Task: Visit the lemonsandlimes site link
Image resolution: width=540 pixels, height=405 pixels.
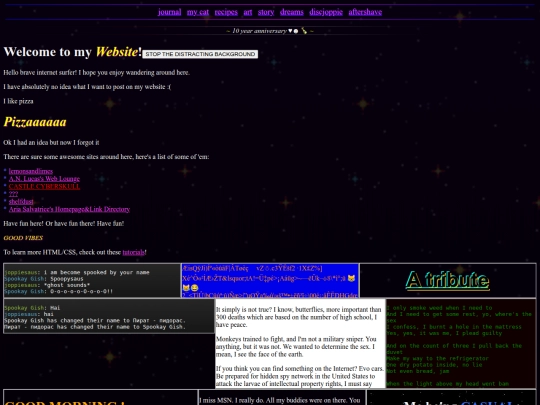Action: (x=31, y=171)
